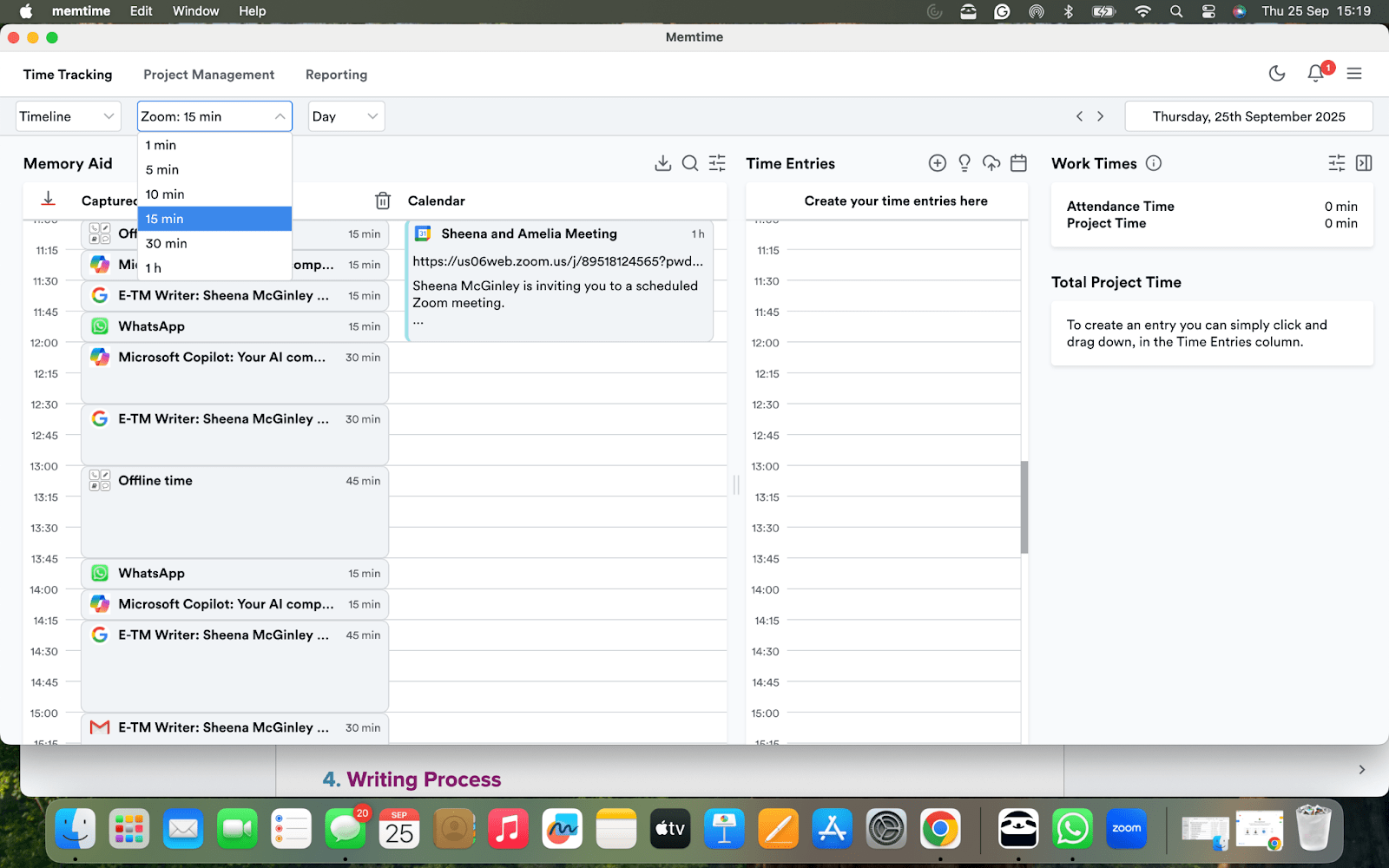Select 1 min zoom option
This screenshot has width=1389, height=868.
pyautogui.click(x=214, y=145)
